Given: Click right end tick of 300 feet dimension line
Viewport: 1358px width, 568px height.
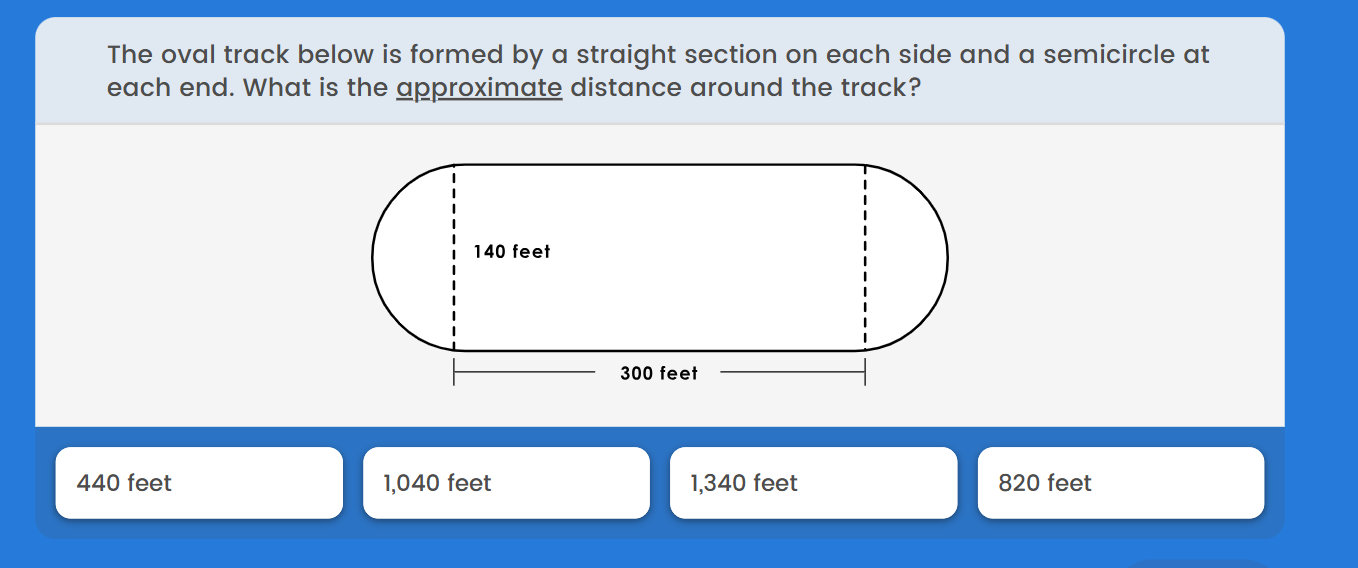Looking at the screenshot, I should 865,374.
